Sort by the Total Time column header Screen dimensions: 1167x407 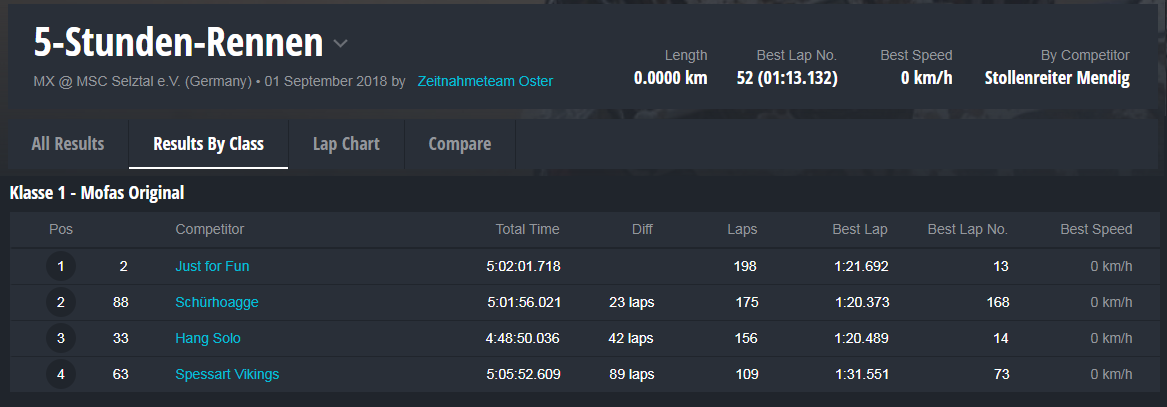pos(527,230)
